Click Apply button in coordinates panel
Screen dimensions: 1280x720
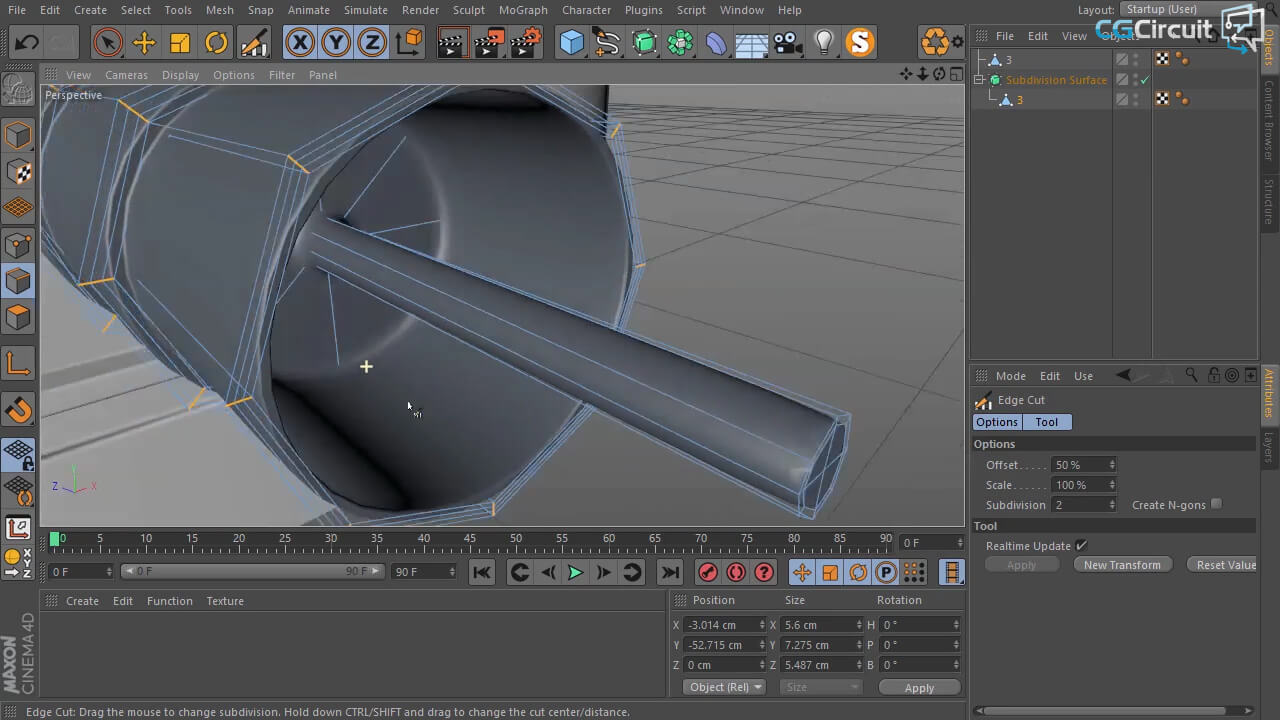[x=919, y=688]
